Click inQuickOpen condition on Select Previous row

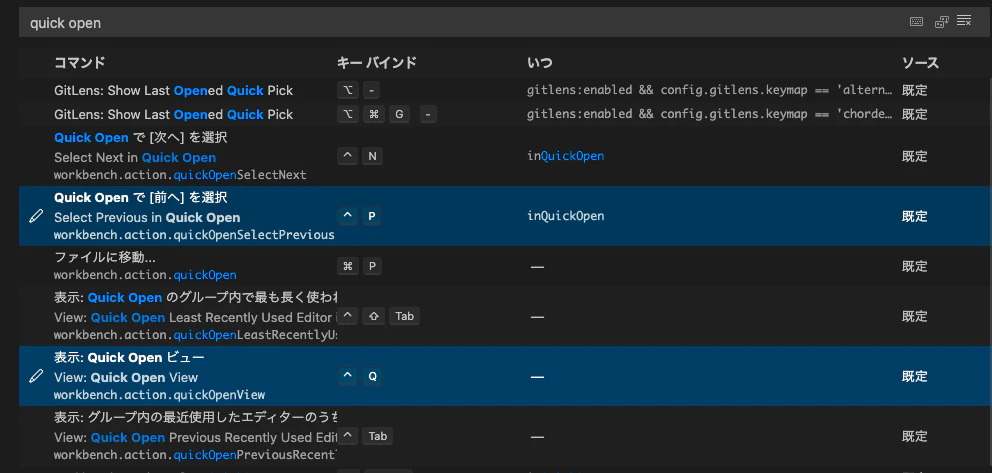point(566,216)
